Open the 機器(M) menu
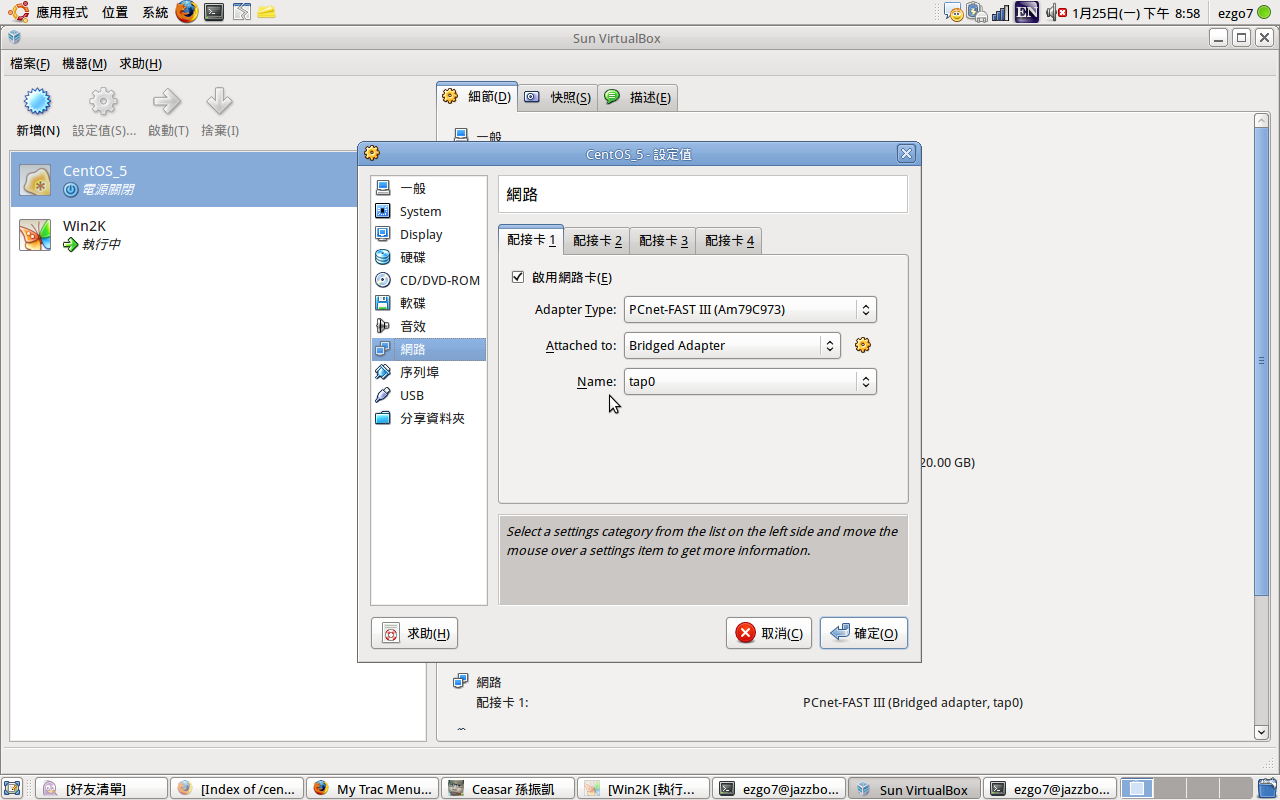Screen dimensions: 1280x800 [x=84, y=63]
